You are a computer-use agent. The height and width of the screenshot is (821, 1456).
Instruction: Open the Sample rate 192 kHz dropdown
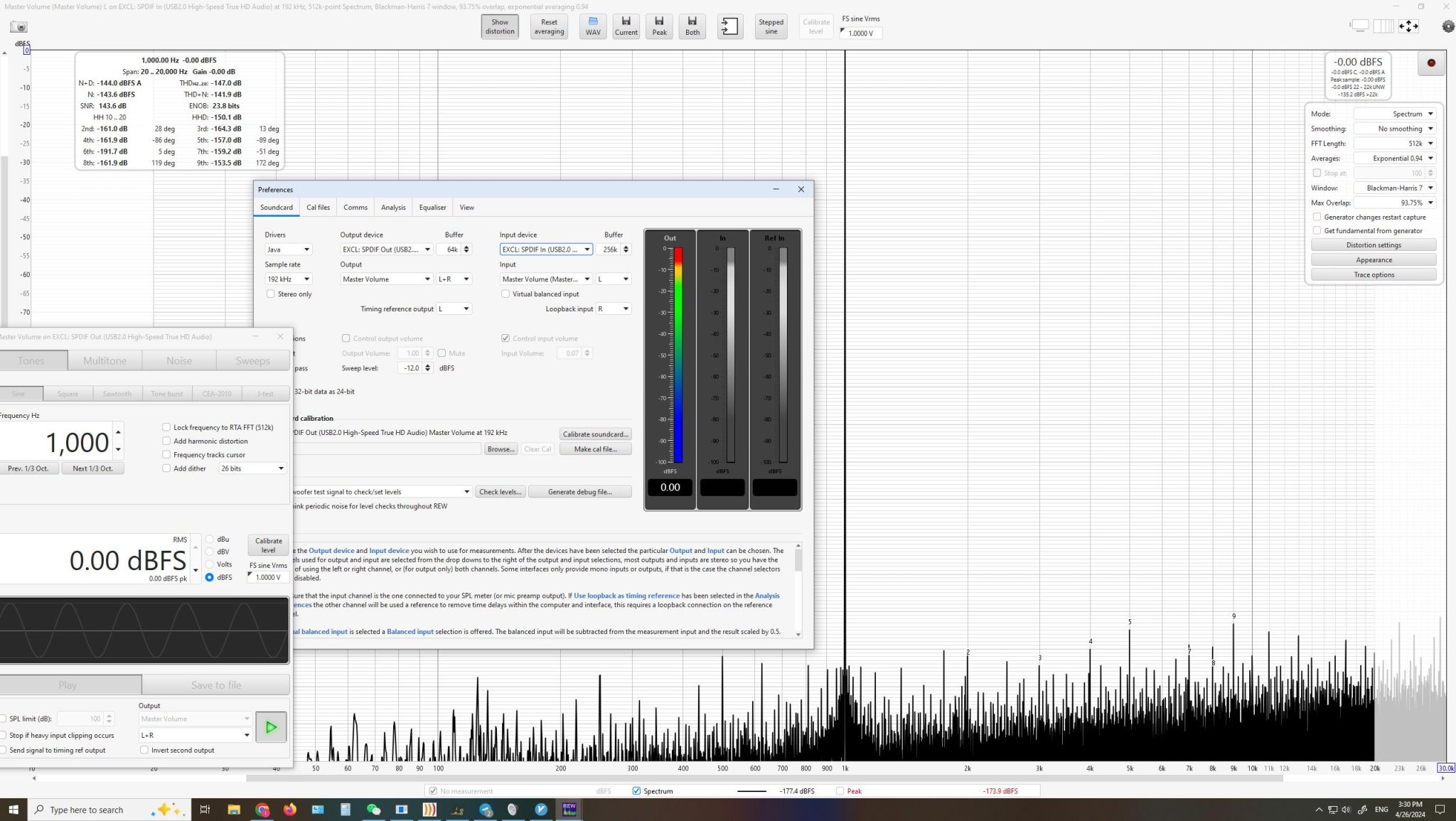click(x=288, y=279)
